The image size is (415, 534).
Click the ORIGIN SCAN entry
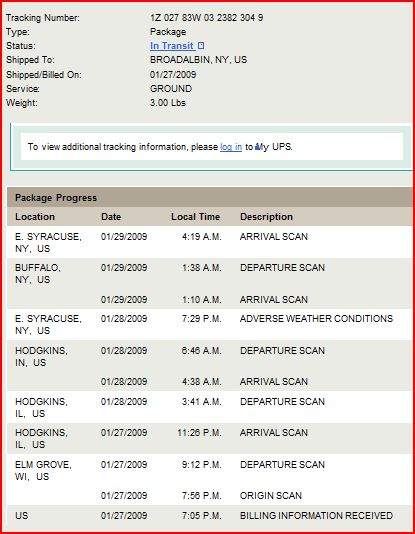[x=271, y=496]
